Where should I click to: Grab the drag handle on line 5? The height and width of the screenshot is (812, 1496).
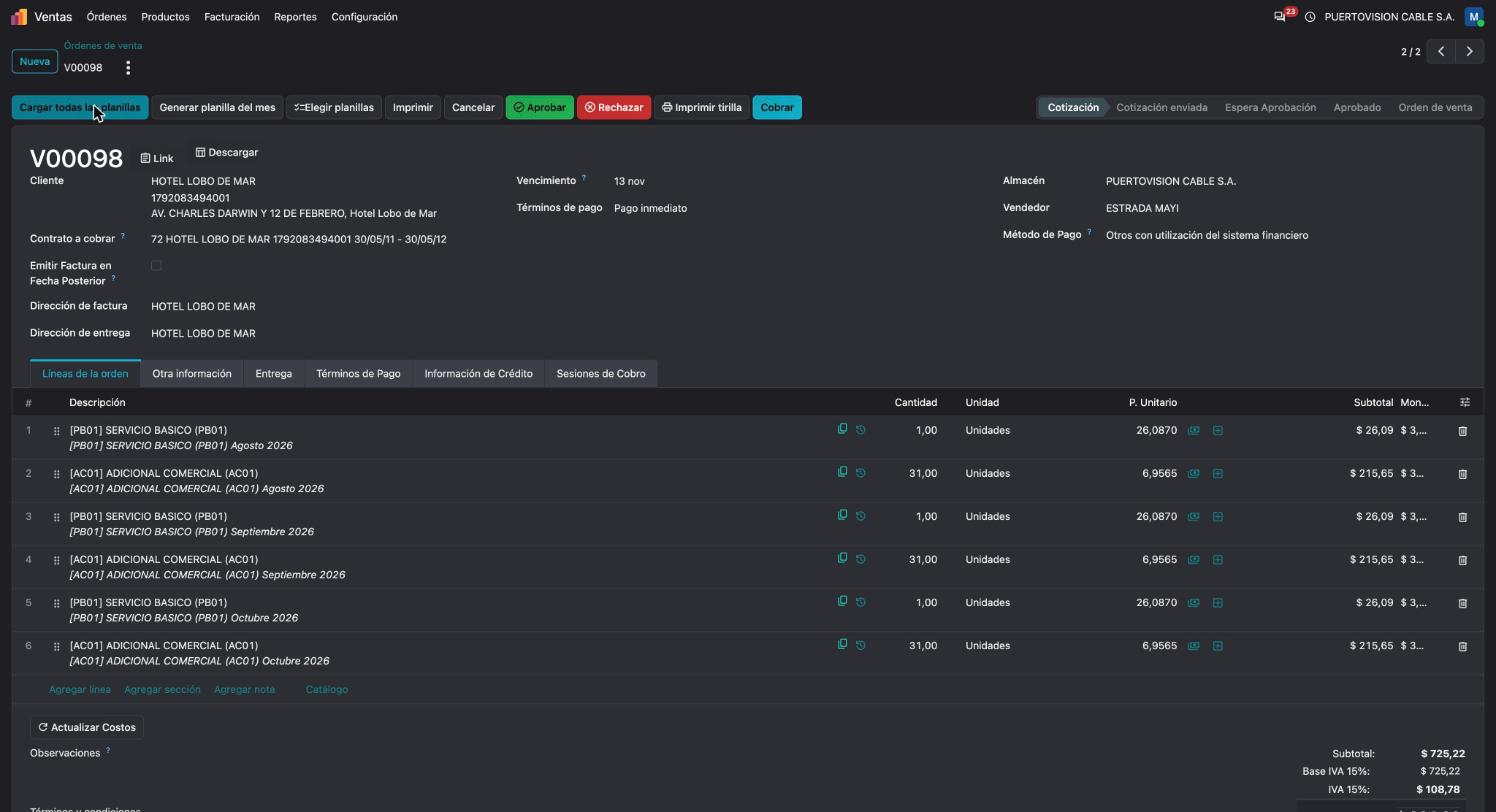coord(56,603)
